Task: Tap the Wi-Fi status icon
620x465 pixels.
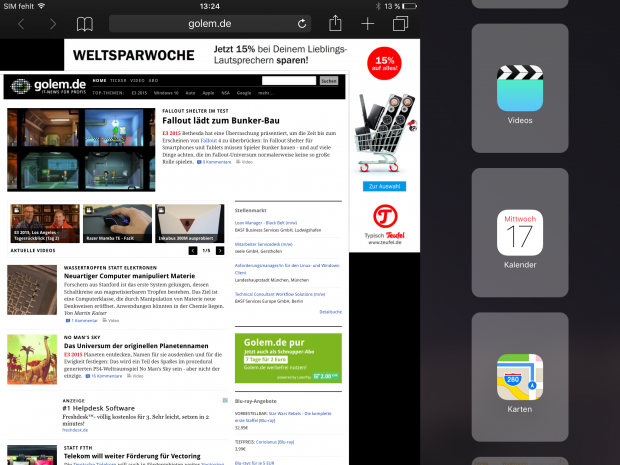Action: (x=41, y=6)
